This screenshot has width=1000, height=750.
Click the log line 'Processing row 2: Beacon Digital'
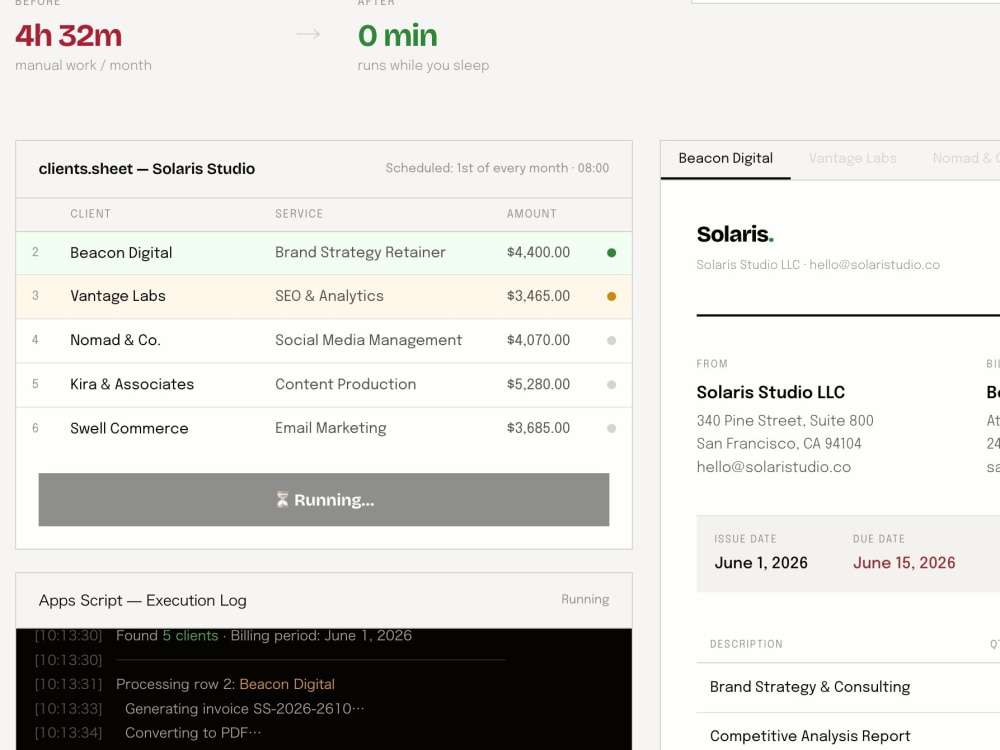pyautogui.click(x=225, y=684)
